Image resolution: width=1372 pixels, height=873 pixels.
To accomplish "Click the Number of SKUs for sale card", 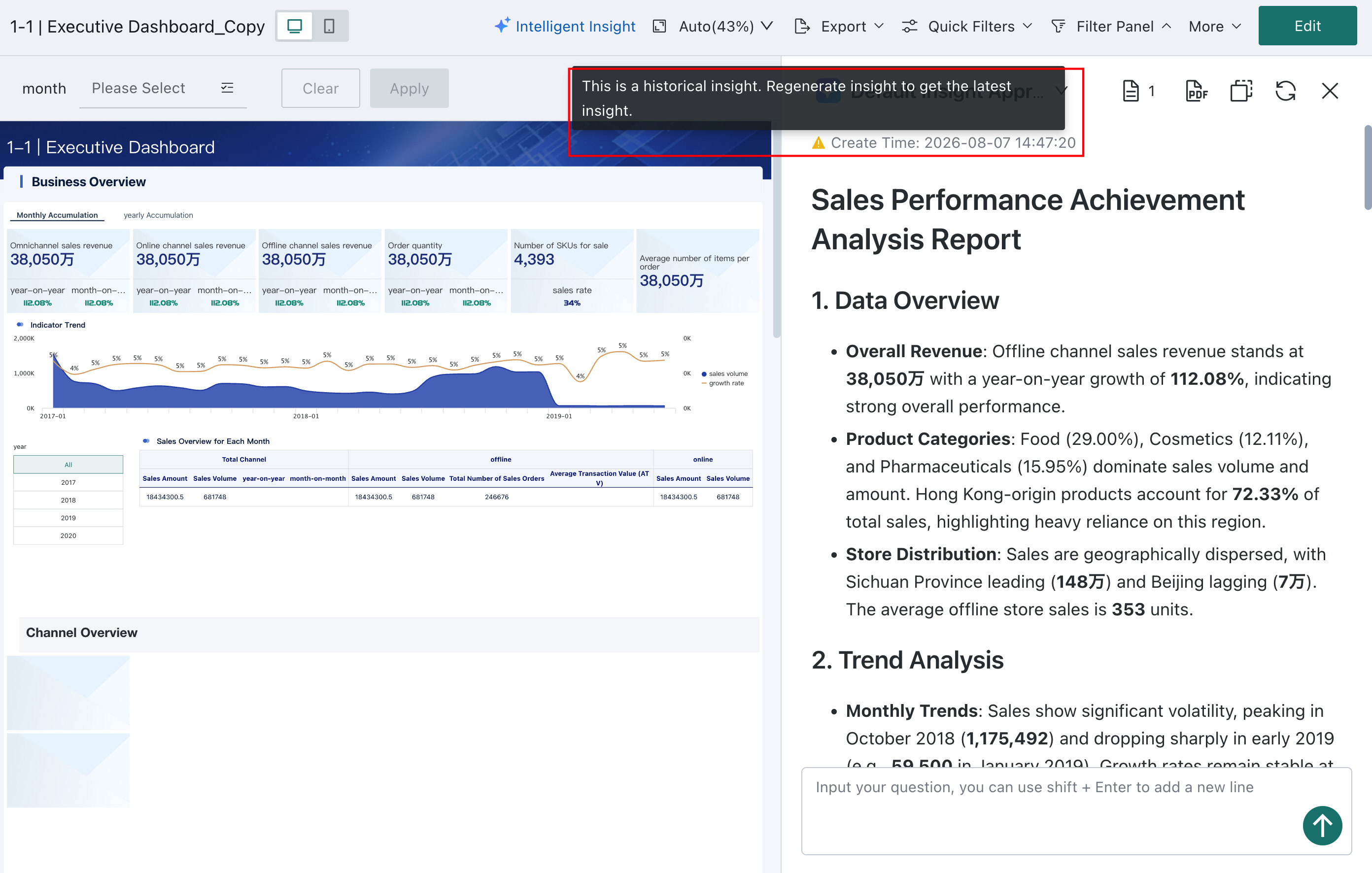I will pyautogui.click(x=572, y=271).
